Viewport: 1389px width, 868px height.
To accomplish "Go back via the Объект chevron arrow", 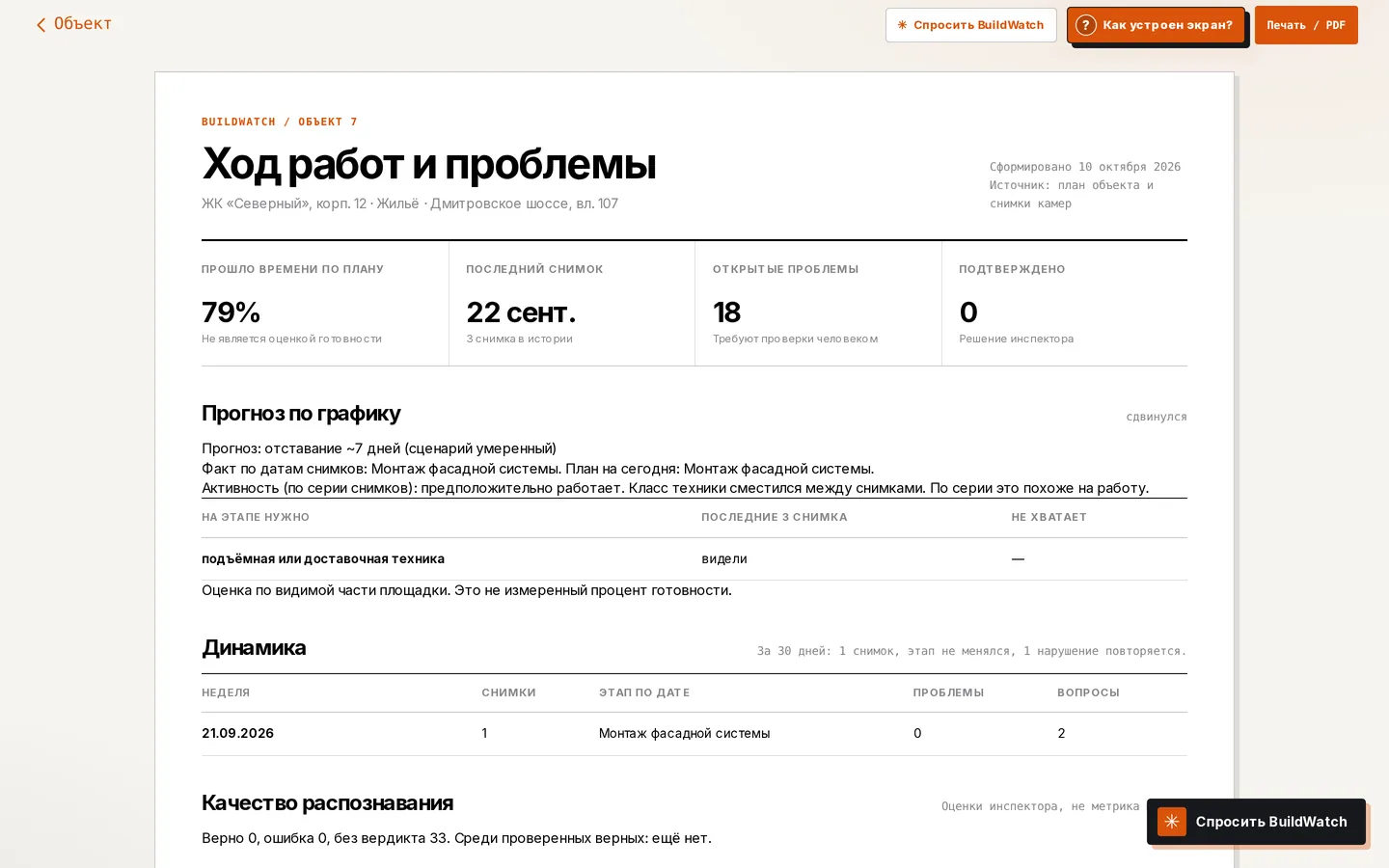I will point(41,25).
